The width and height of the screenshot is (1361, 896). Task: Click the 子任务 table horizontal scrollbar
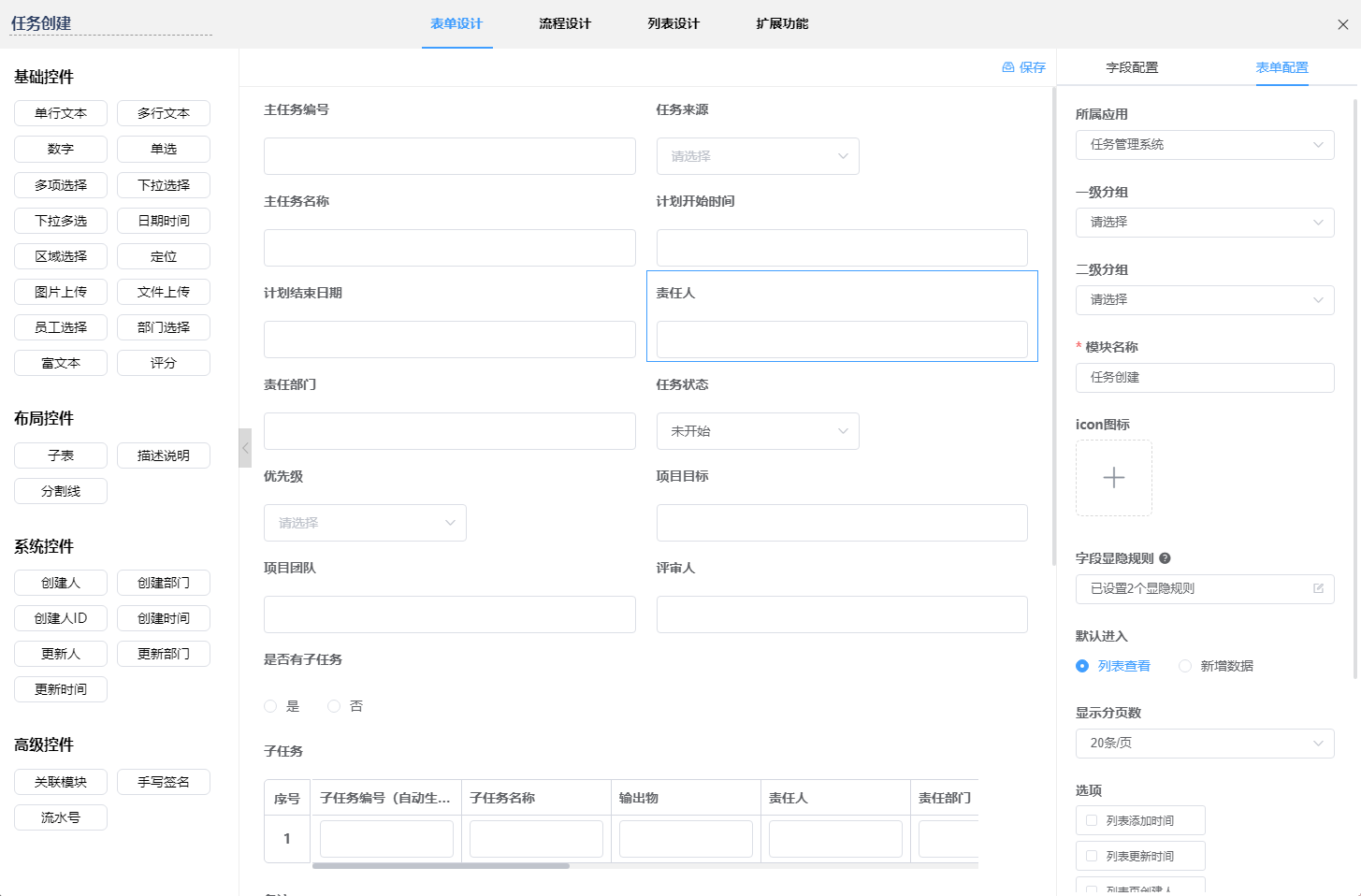click(x=441, y=866)
